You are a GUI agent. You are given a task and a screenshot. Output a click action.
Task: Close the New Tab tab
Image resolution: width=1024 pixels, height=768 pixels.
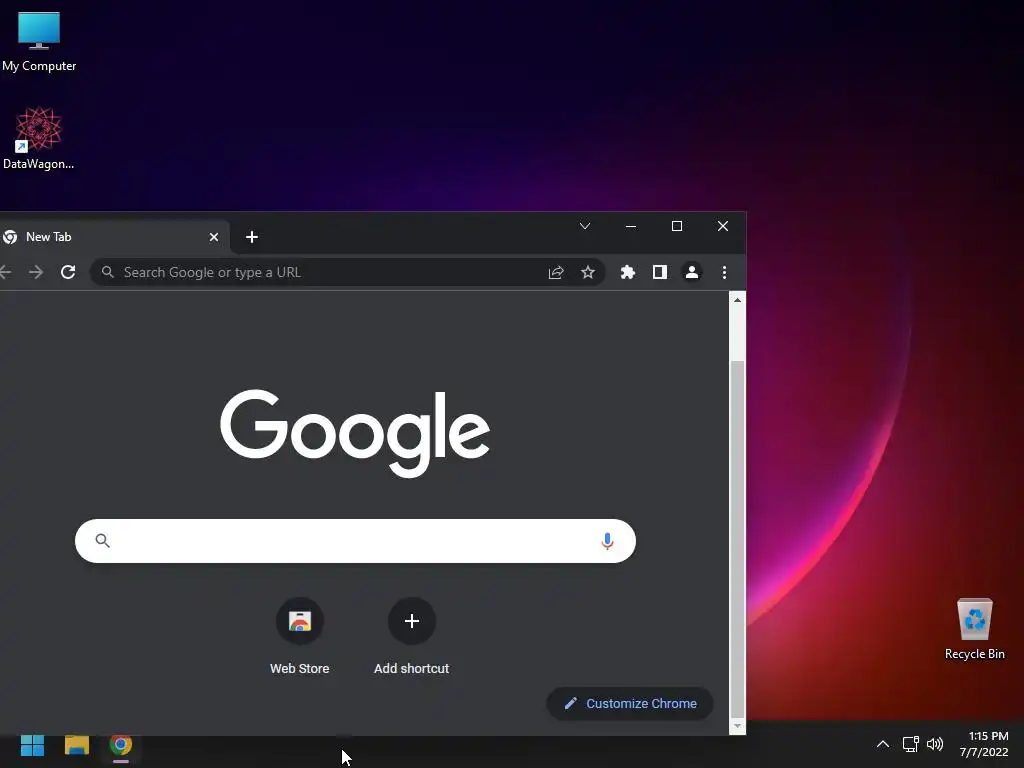tap(214, 237)
